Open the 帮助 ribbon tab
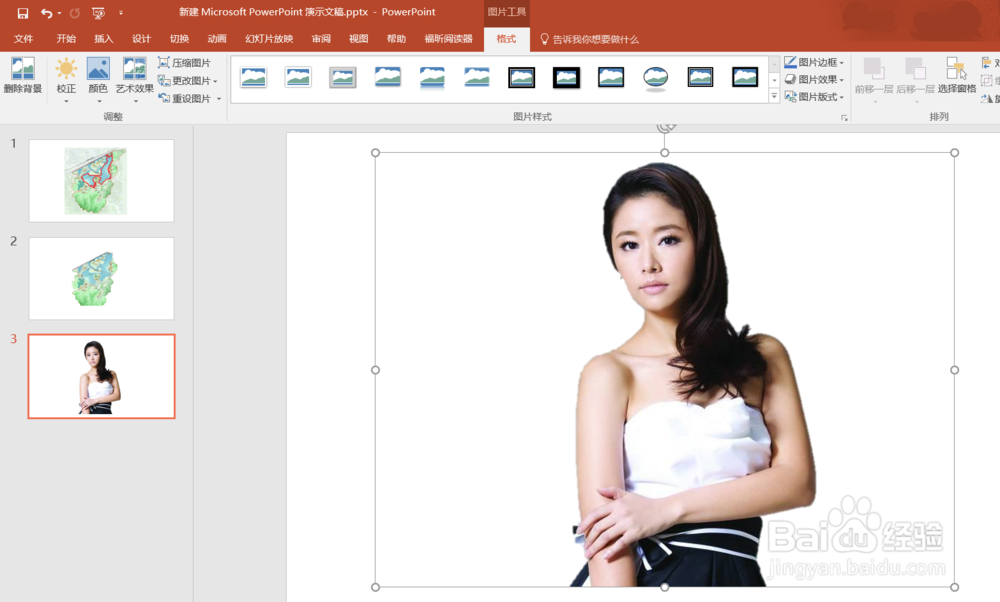Image resolution: width=1000 pixels, height=602 pixels. pyautogui.click(x=396, y=39)
